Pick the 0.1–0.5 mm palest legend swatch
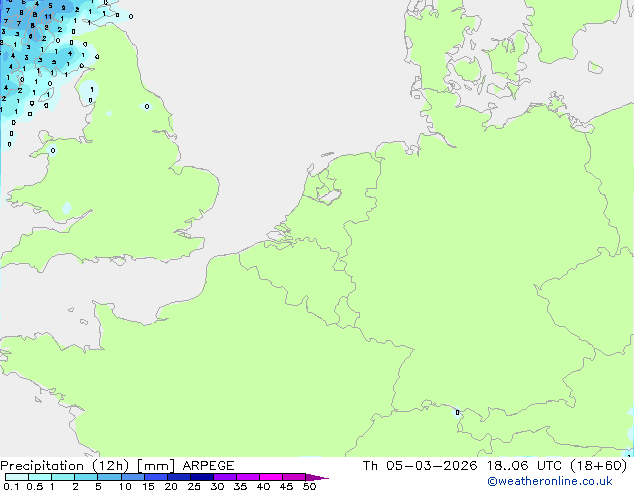This screenshot has width=634, height=490. [x=17, y=477]
